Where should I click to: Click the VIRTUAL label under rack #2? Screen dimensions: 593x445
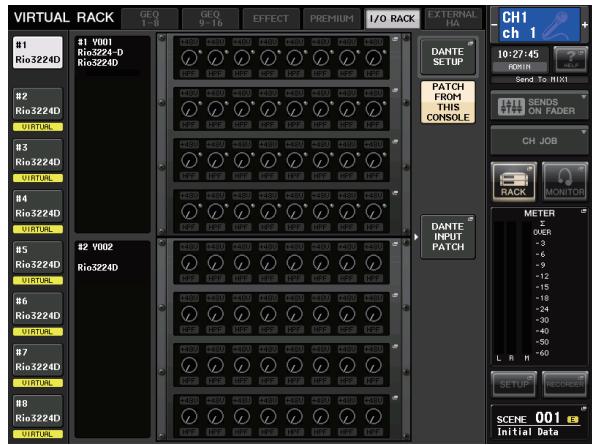37,127
